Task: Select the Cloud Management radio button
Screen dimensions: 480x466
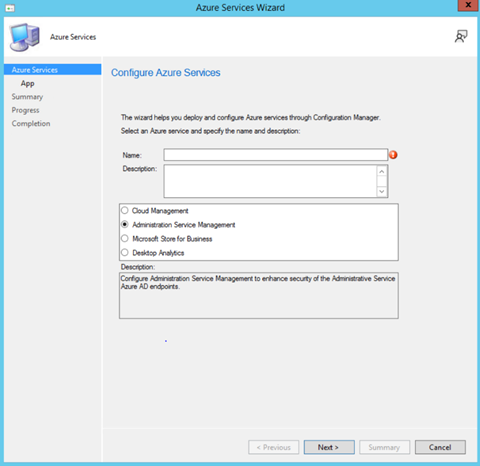Action: point(125,210)
